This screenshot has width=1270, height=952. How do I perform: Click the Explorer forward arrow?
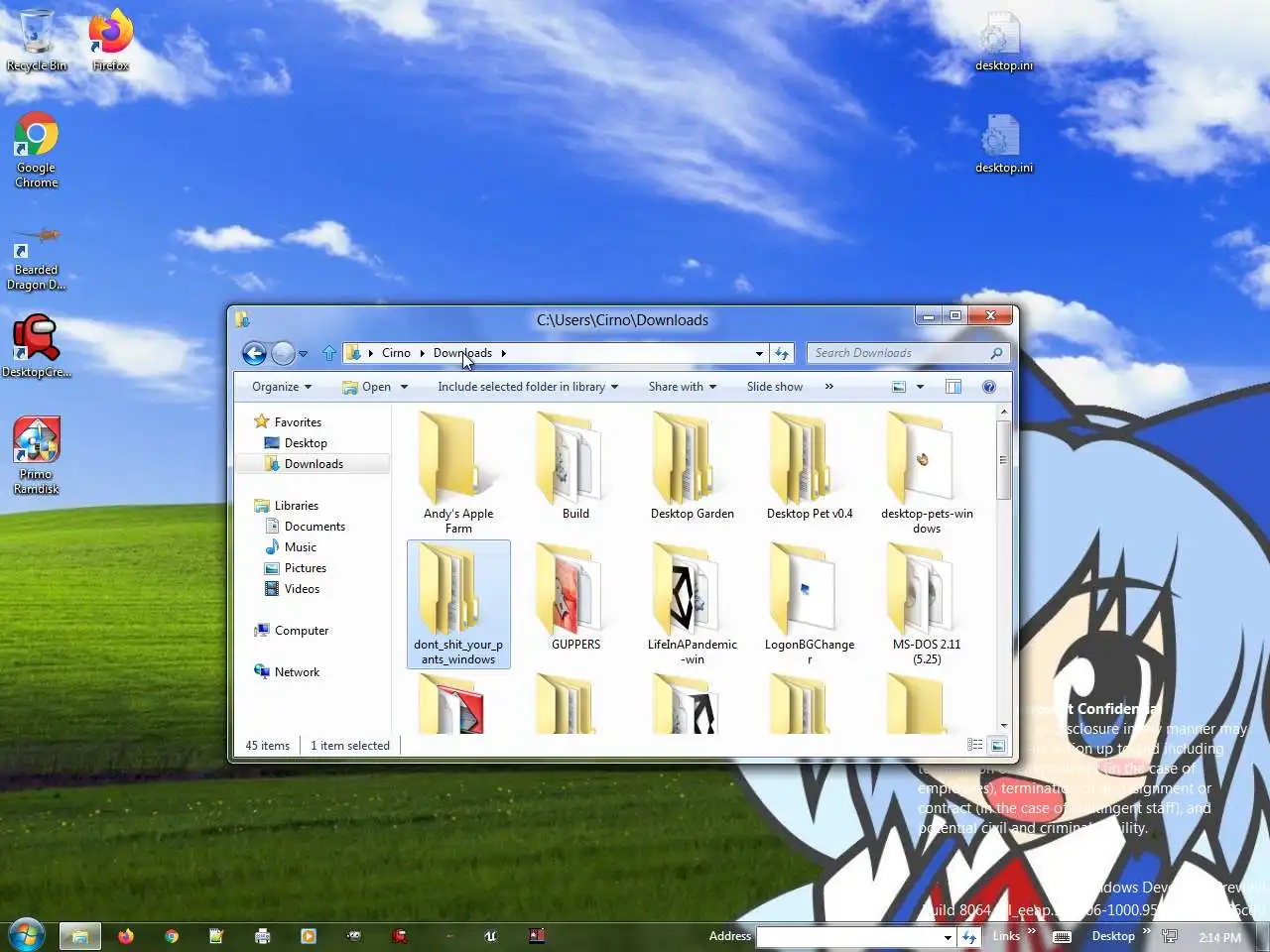coord(283,353)
